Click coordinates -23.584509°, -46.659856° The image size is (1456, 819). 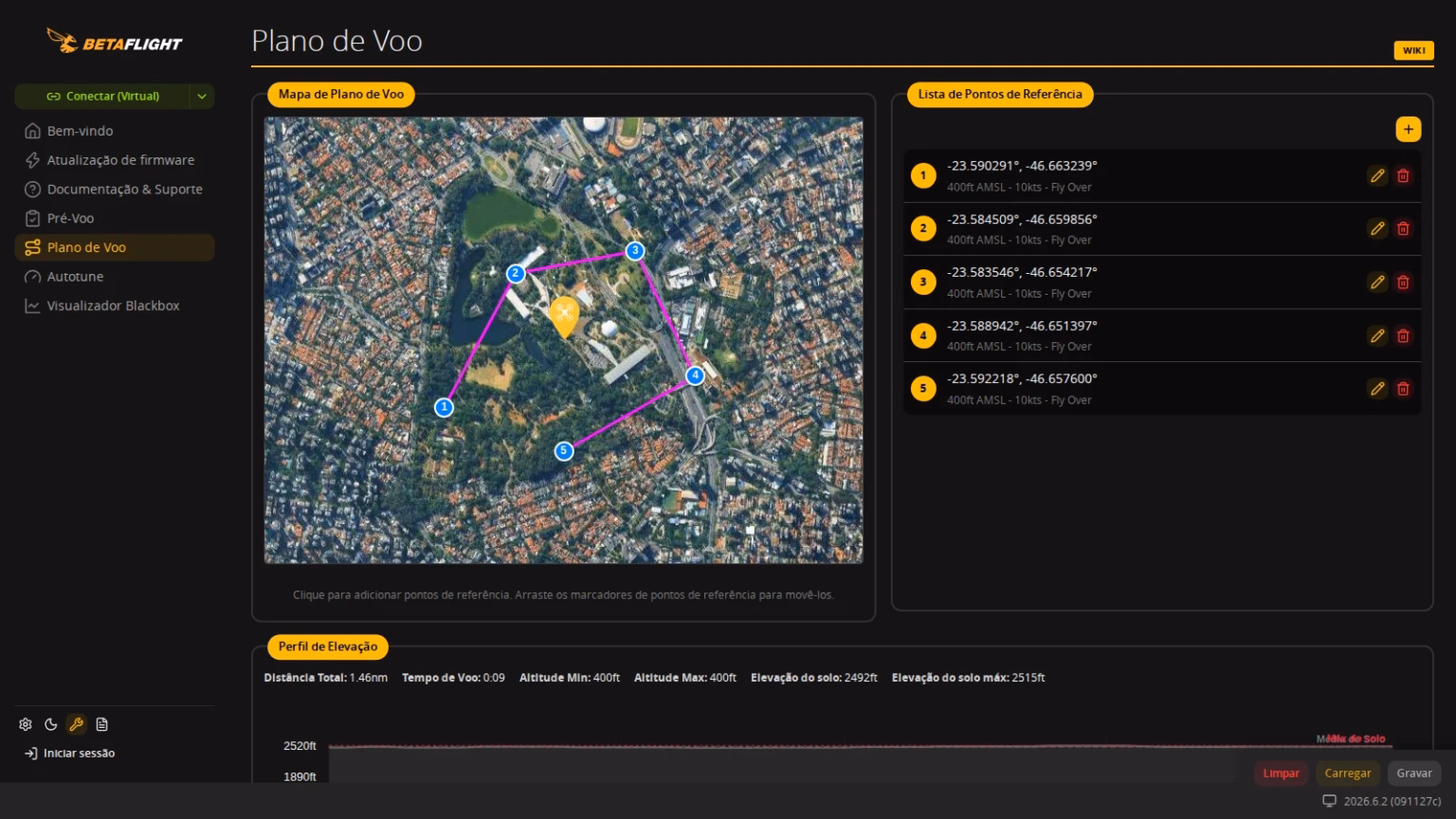pyautogui.click(x=1022, y=219)
